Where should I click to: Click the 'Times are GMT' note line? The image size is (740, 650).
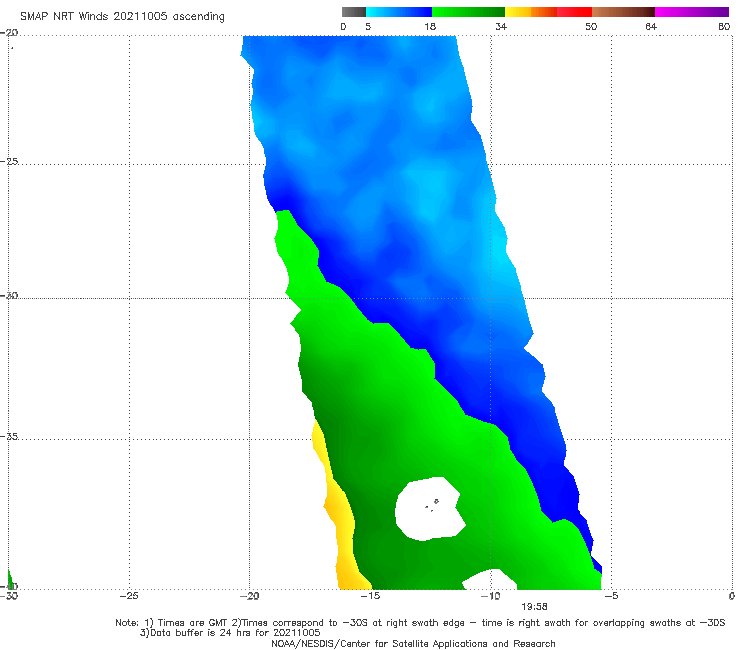tap(420, 623)
